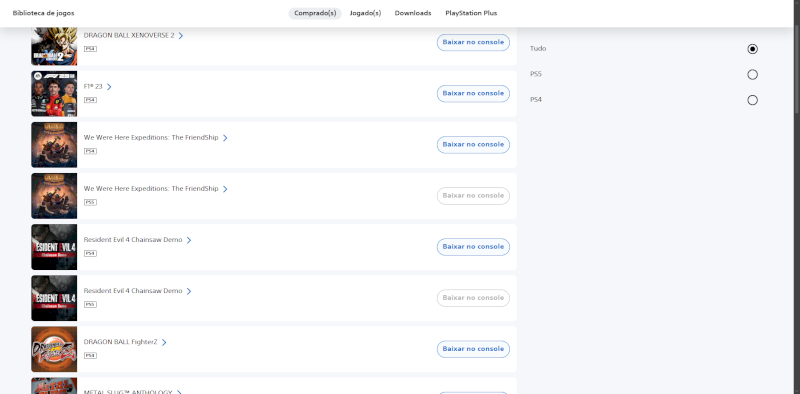Download DRAGON BALL XENOVERSE 2 with Baixar no console
Image resolution: width=800 pixels, height=394 pixels.
point(473,42)
